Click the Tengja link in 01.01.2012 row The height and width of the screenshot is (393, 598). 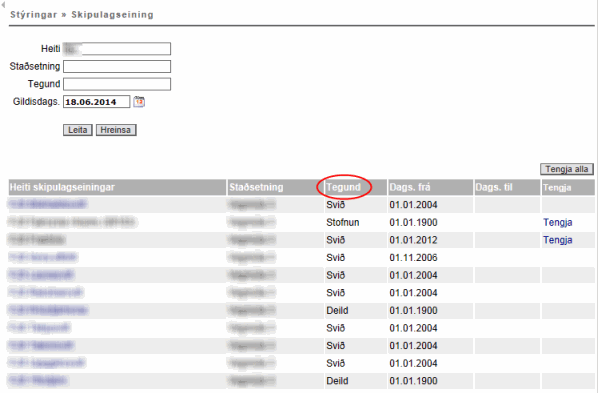click(x=558, y=240)
